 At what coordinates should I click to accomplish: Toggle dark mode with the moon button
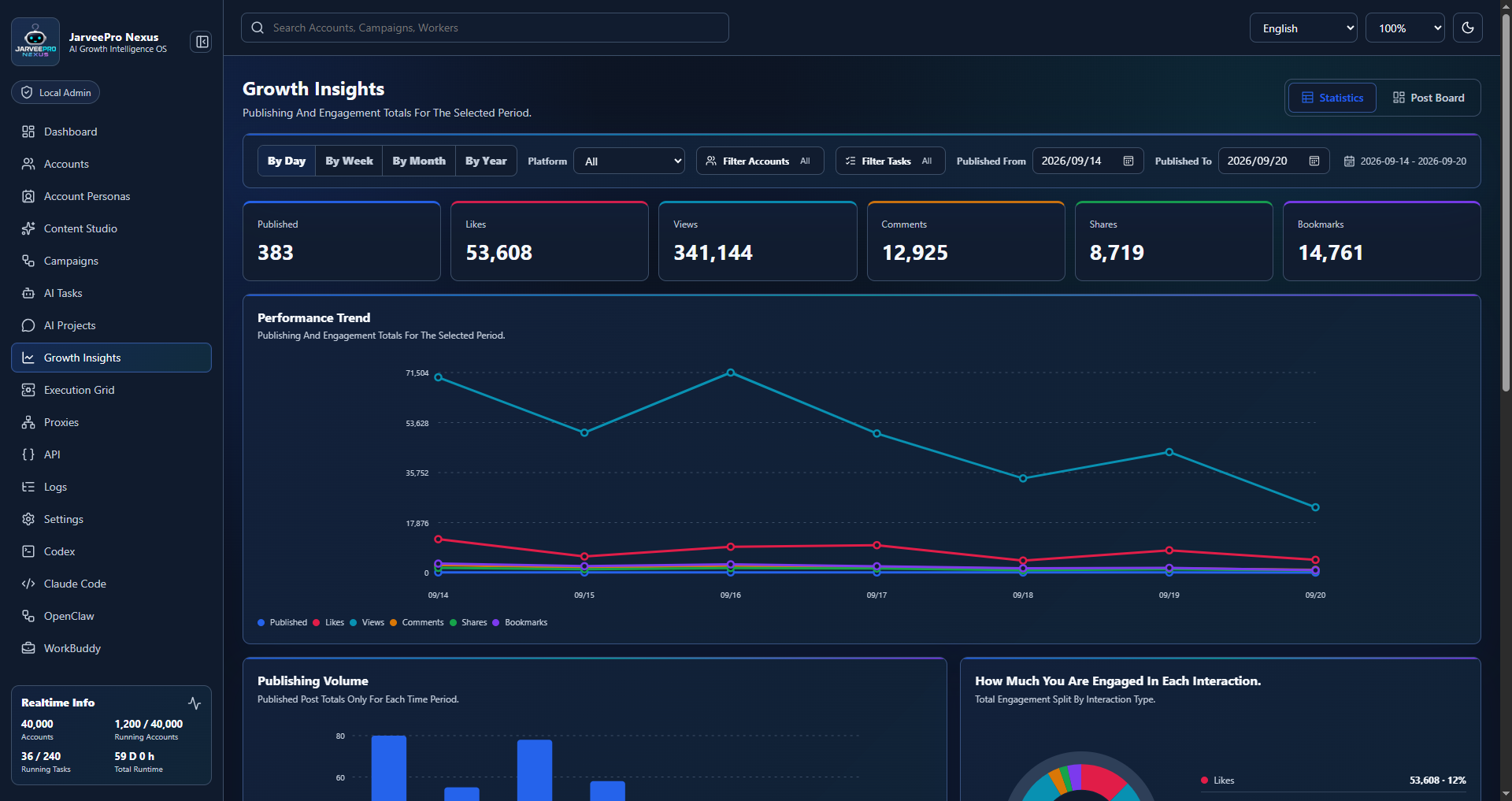coord(1468,28)
